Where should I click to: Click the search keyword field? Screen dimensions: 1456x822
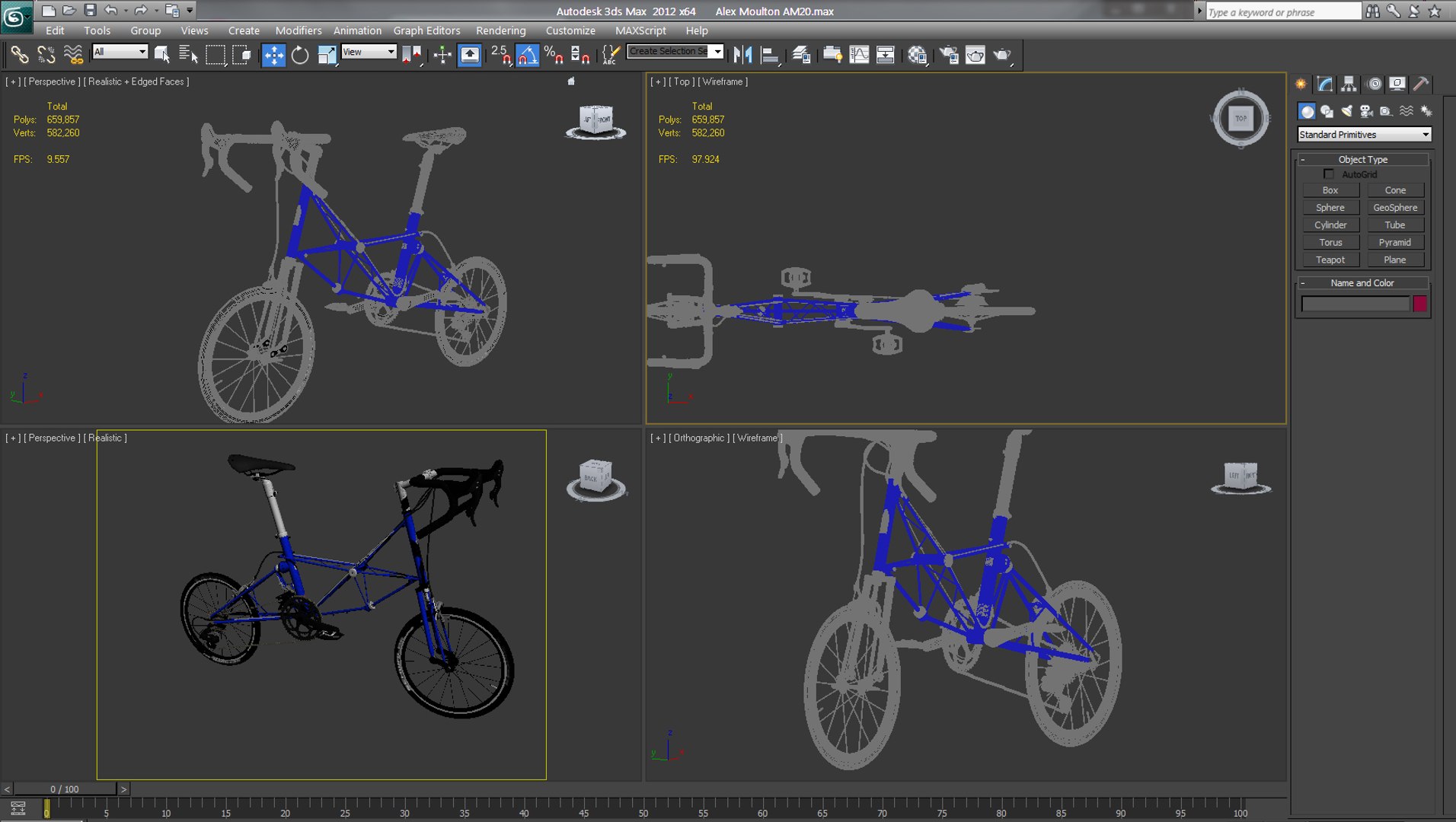tap(1283, 11)
